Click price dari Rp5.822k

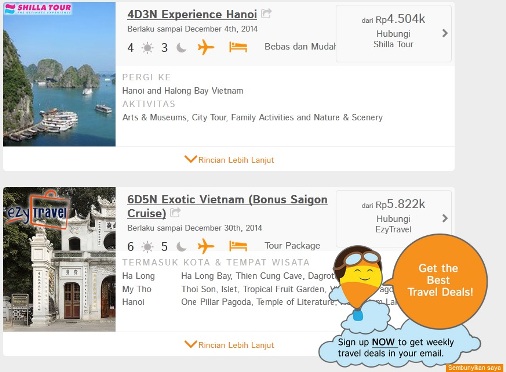tap(393, 204)
